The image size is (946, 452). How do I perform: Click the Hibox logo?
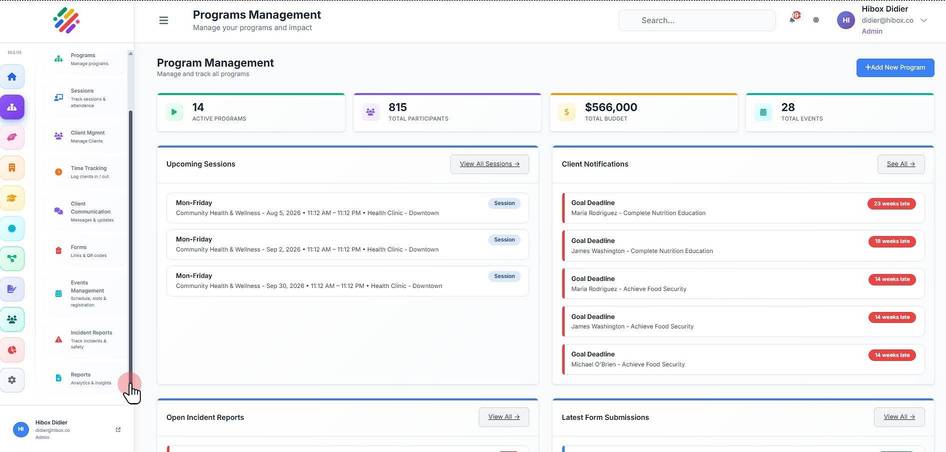pos(66,21)
